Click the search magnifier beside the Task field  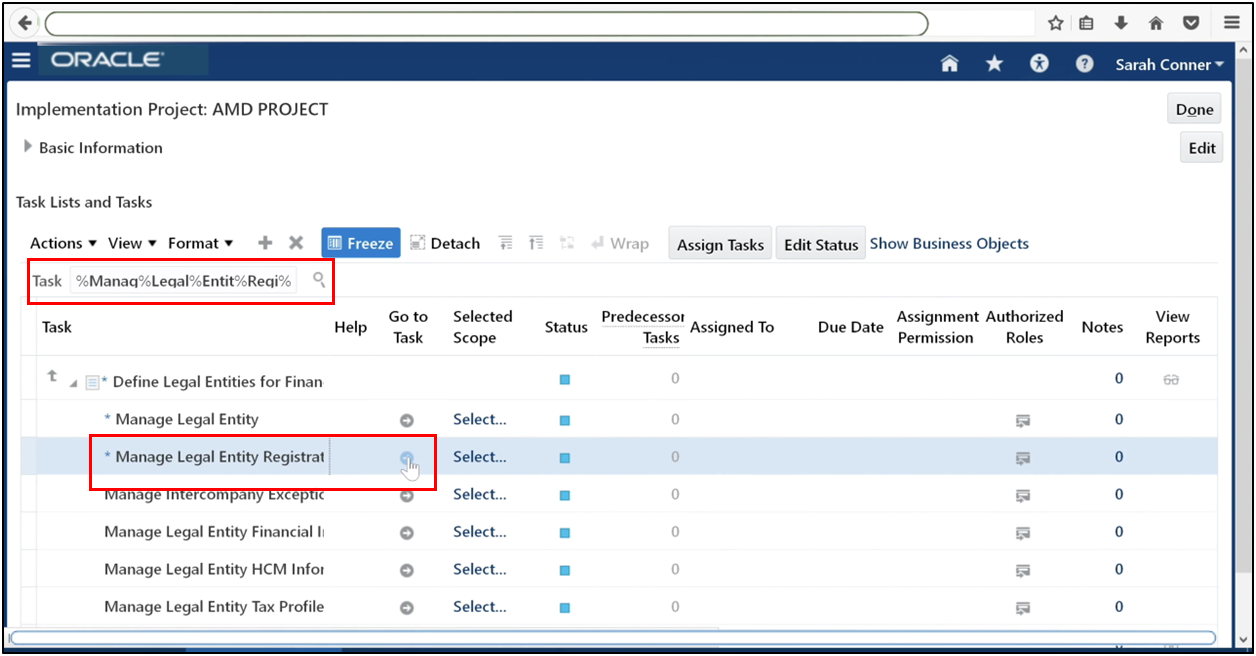(318, 282)
